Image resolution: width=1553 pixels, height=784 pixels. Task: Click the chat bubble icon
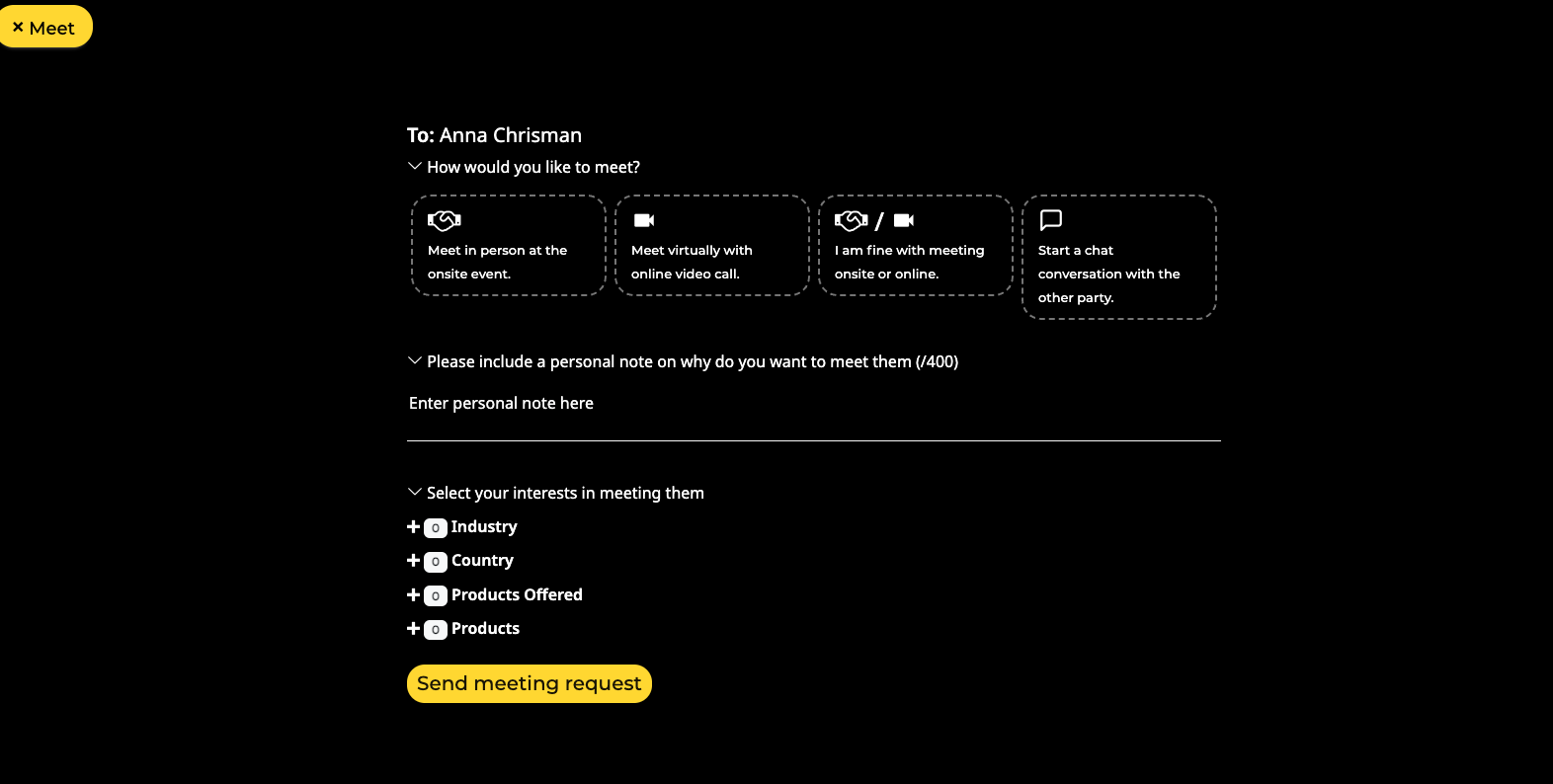pyautogui.click(x=1051, y=219)
